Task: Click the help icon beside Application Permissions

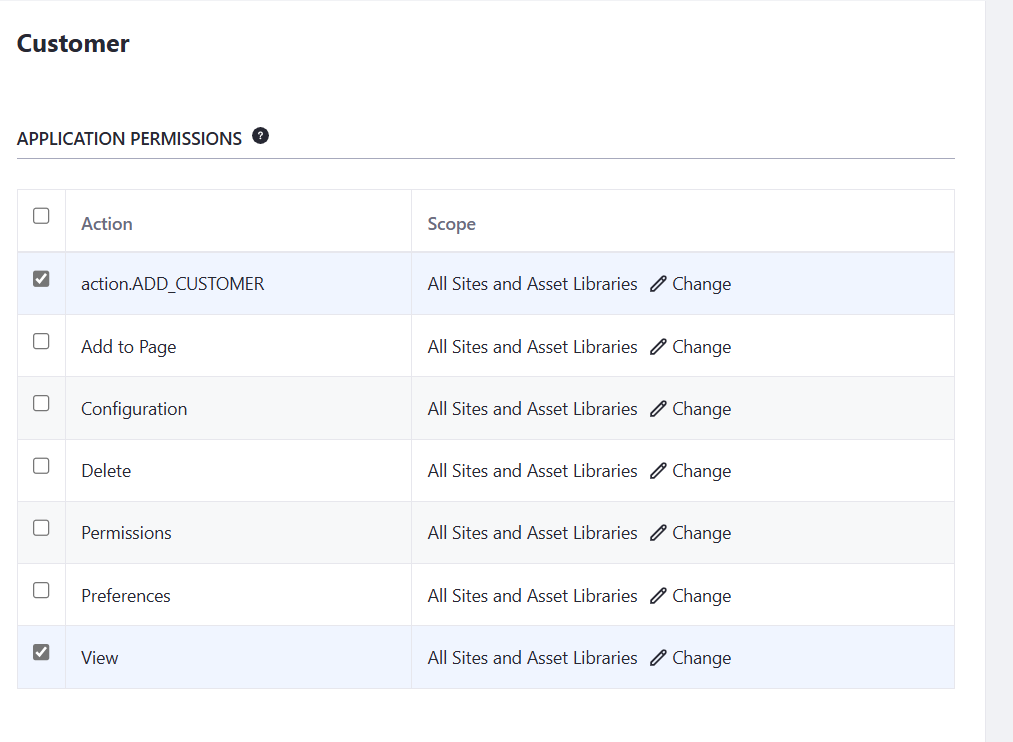Action: click(260, 136)
